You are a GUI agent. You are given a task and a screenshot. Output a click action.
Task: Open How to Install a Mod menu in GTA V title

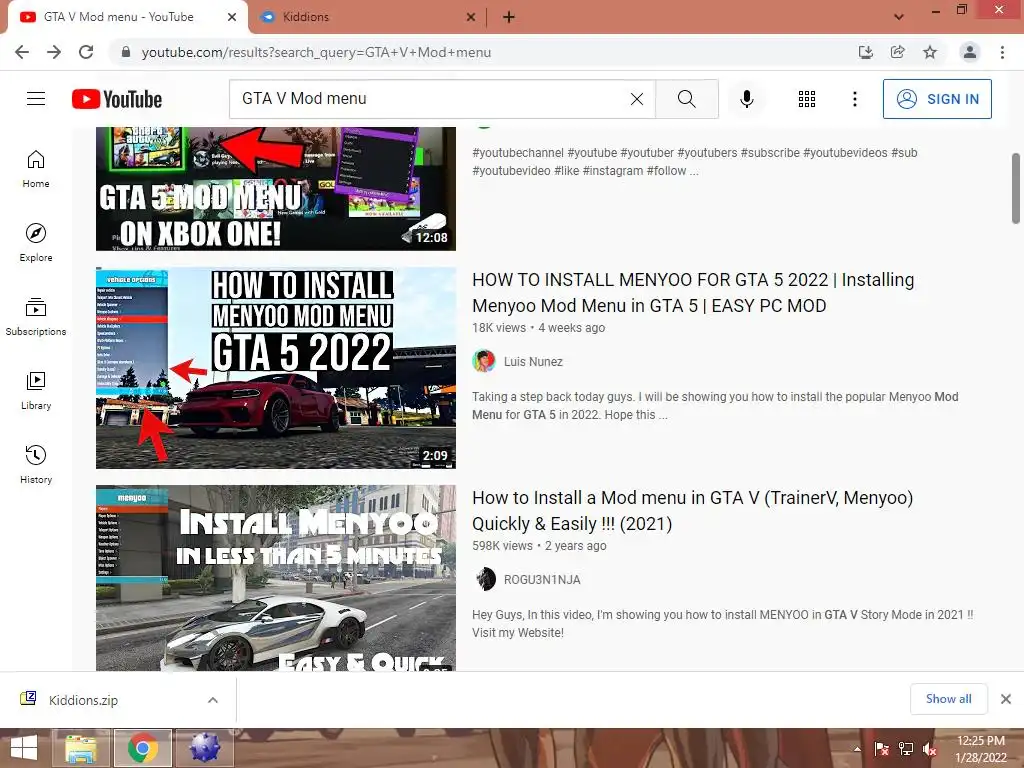coord(692,511)
